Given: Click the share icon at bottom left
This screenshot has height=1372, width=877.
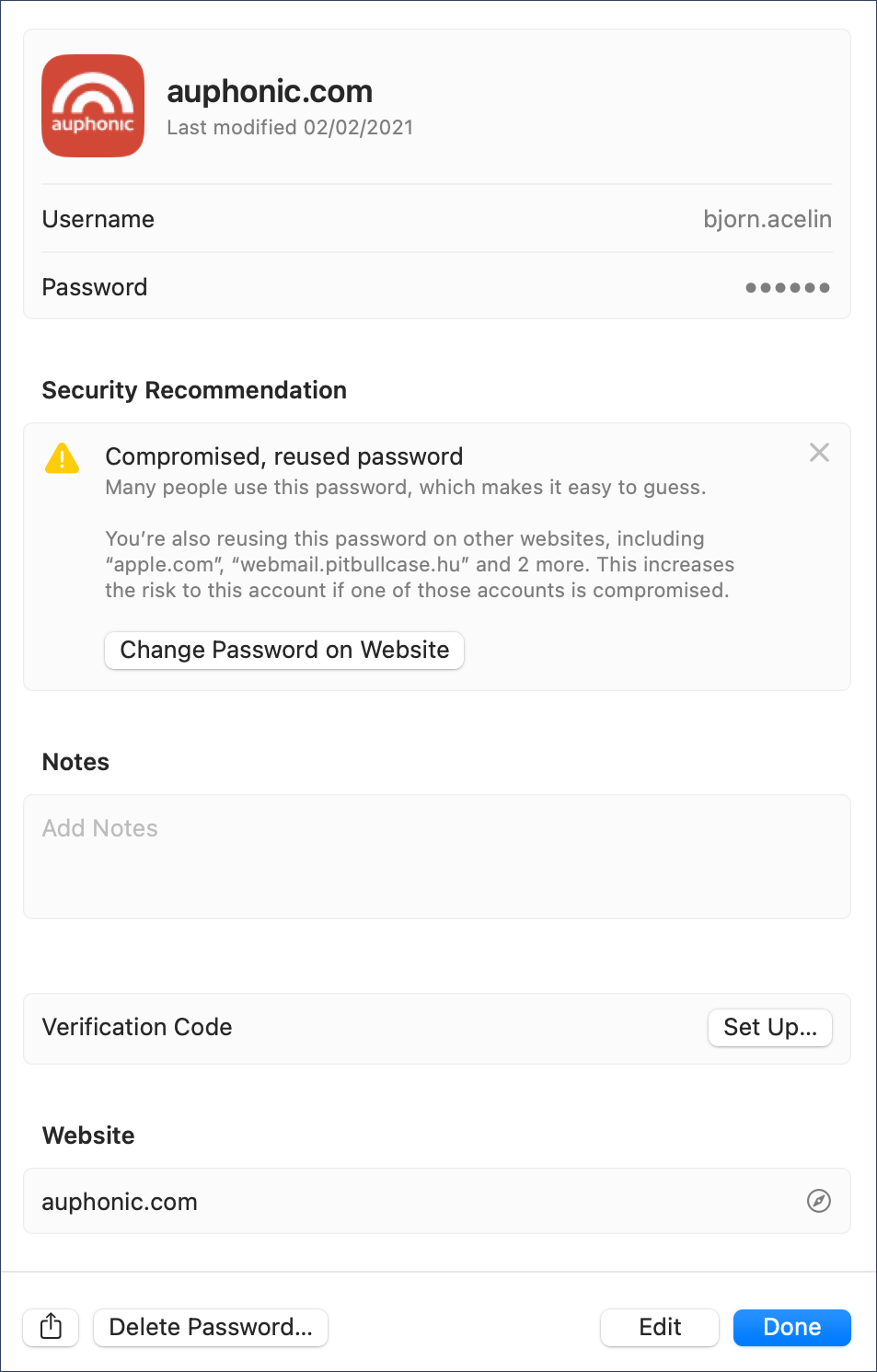Looking at the screenshot, I should point(52,1327).
